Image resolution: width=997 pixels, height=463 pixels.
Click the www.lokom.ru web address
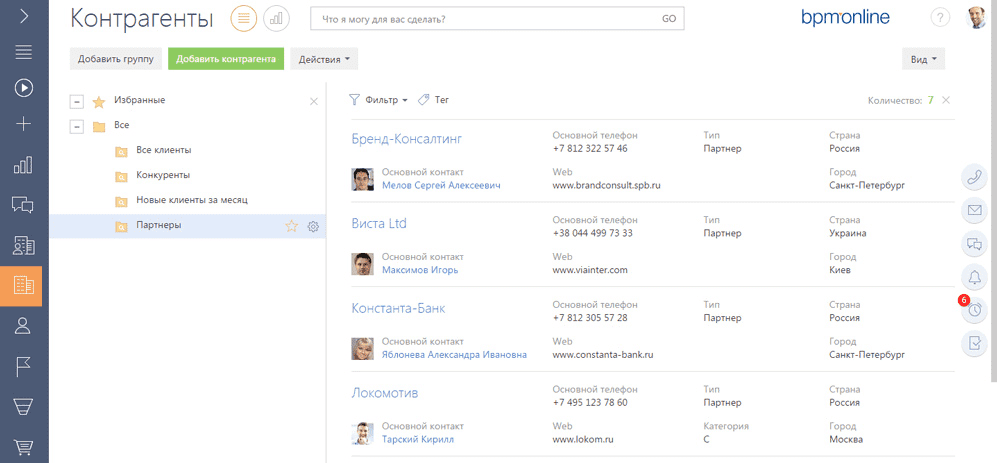pos(583,439)
